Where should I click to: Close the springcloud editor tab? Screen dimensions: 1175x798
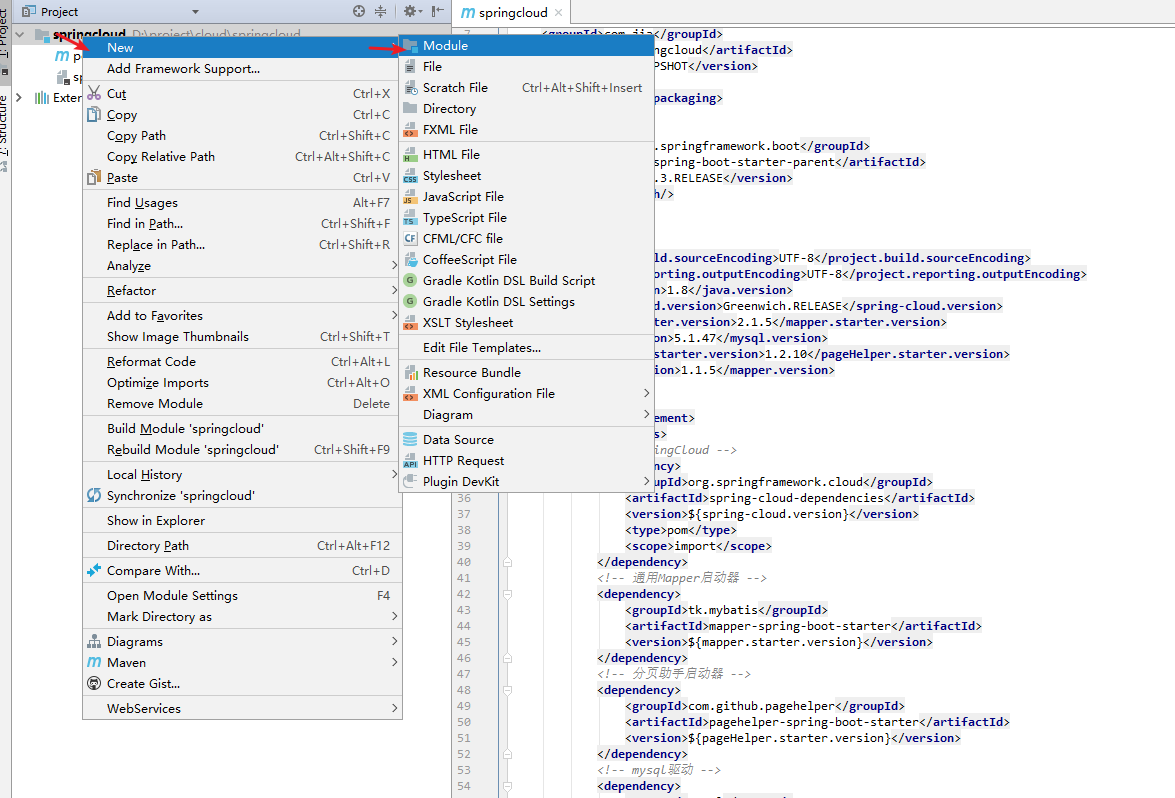(x=558, y=13)
